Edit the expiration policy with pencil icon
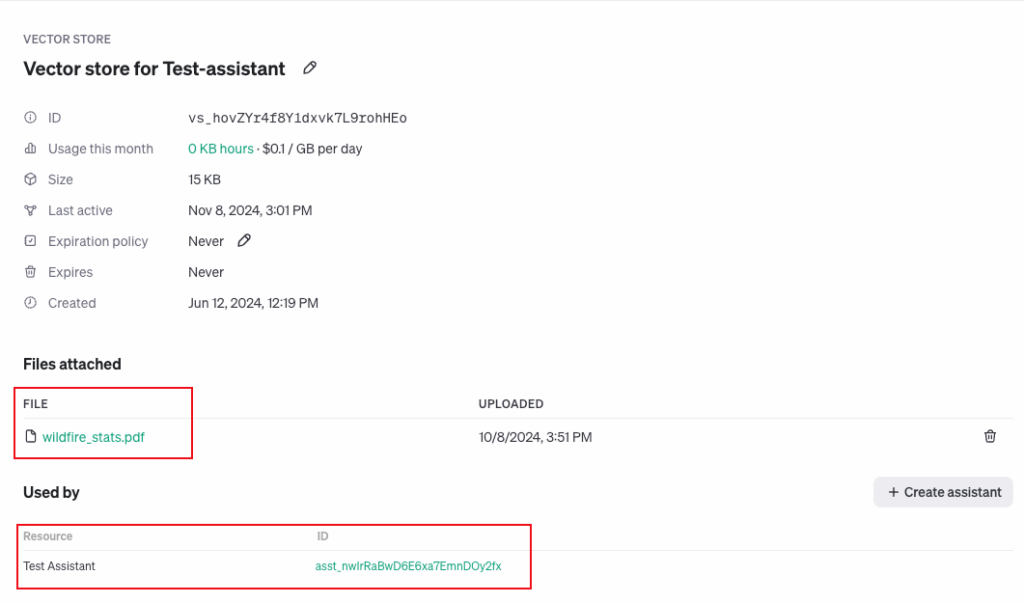Image resolution: width=1024 pixels, height=603 pixels. tap(244, 241)
